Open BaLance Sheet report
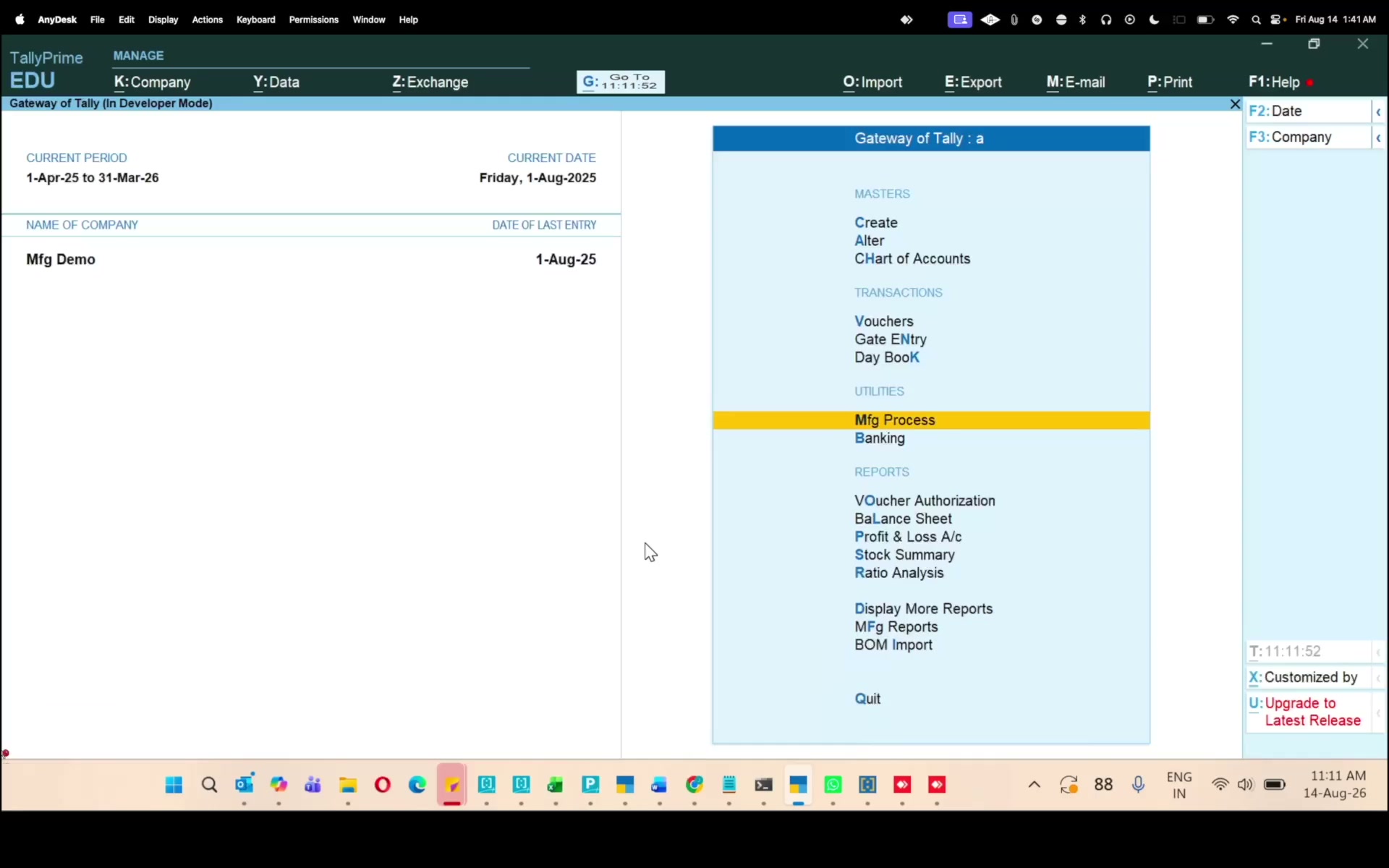 coord(903,519)
